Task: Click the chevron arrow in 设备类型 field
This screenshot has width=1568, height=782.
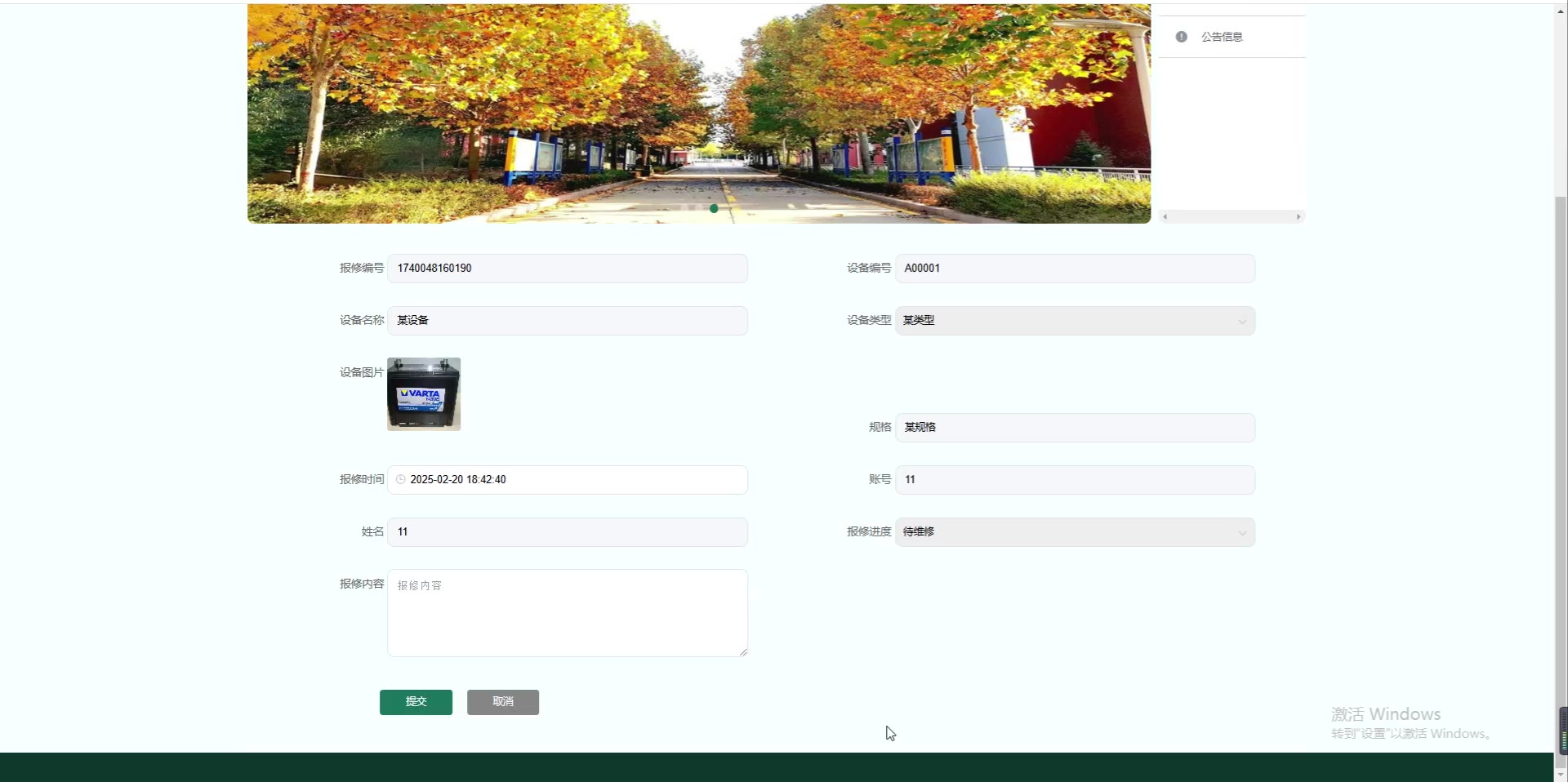Action: (1241, 322)
